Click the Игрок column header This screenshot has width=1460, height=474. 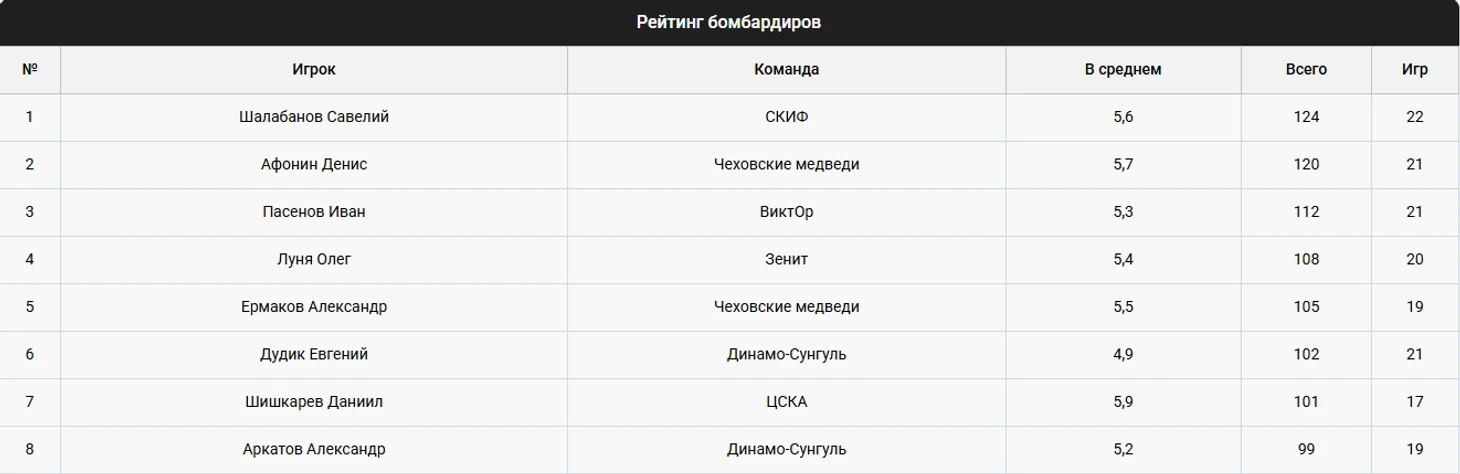[314, 70]
